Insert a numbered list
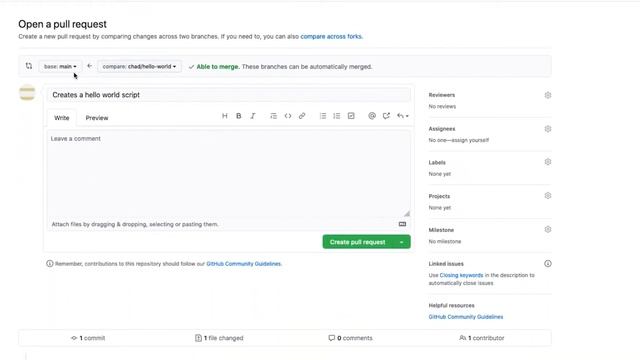640x360 pixels. tap(337, 116)
